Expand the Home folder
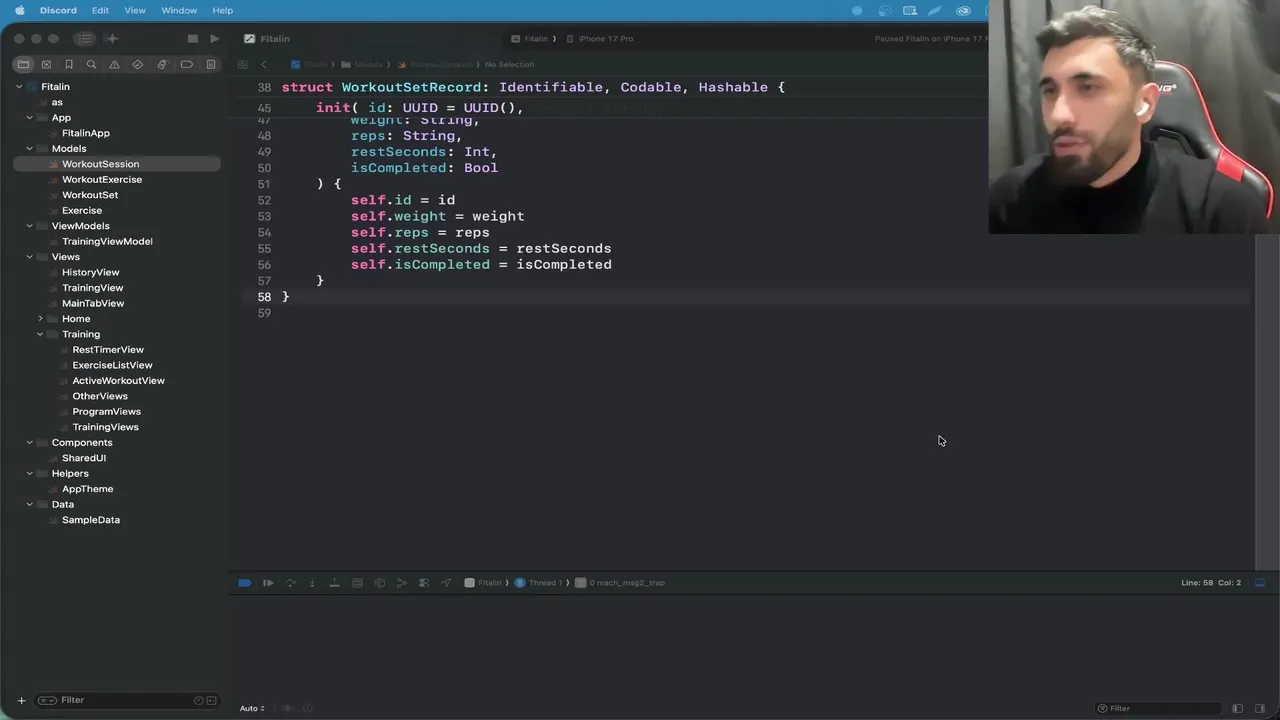 coord(40,319)
